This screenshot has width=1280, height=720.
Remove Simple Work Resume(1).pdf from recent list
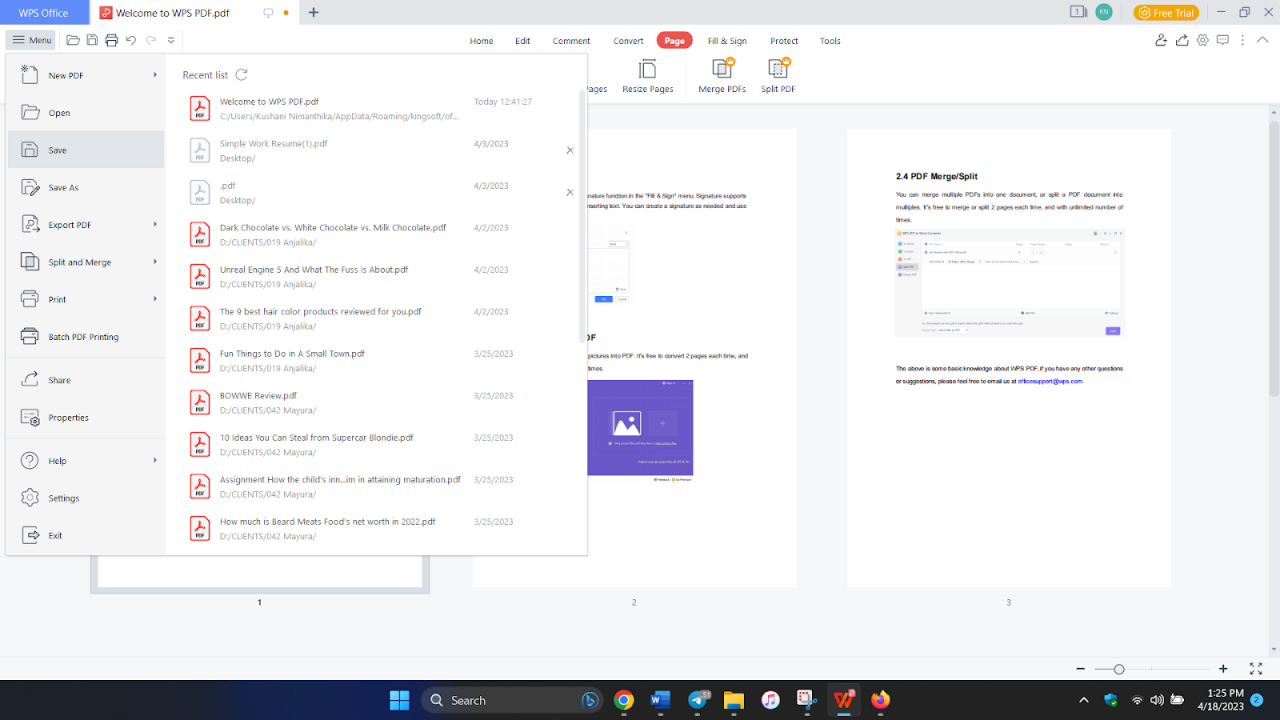tap(569, 150)
